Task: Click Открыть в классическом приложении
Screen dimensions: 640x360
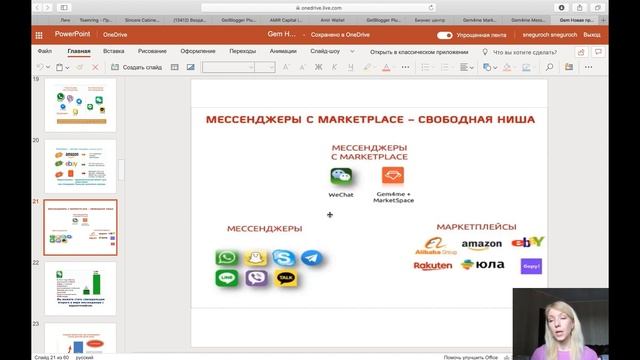Action: (x=419, y=52)
